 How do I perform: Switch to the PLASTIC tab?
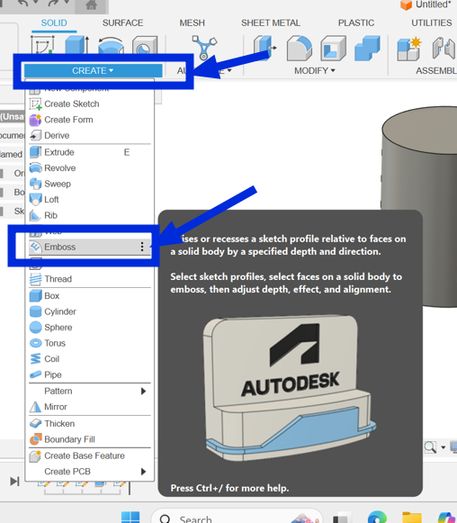(x=356, y=23)
